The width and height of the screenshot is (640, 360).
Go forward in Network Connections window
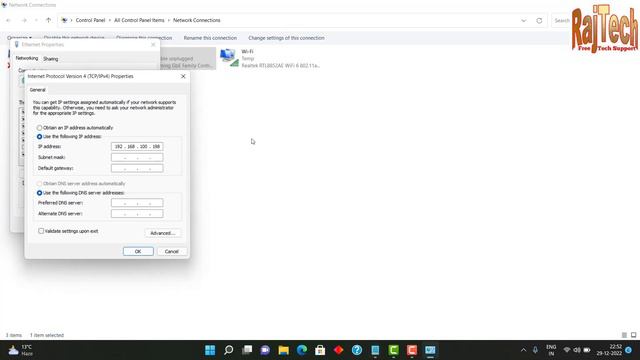(24, 20)
